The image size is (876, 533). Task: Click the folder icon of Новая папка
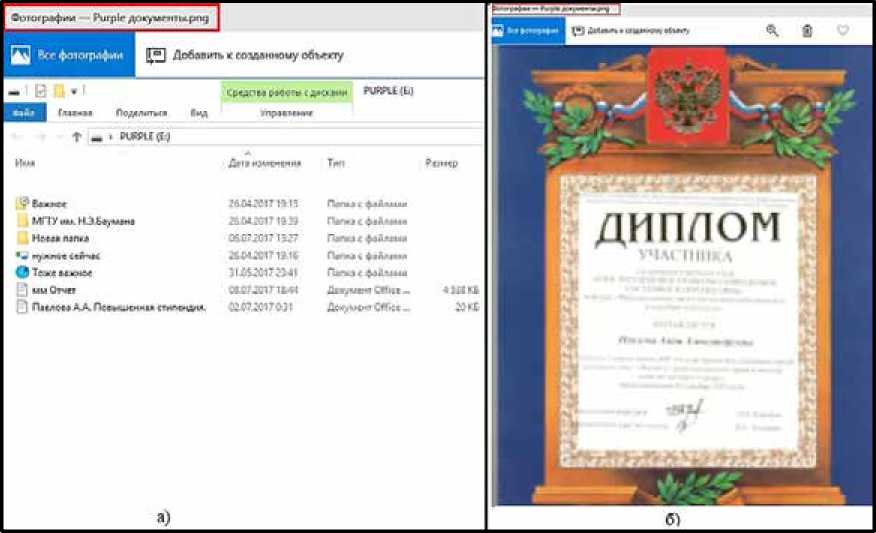[x=22, y=238]
